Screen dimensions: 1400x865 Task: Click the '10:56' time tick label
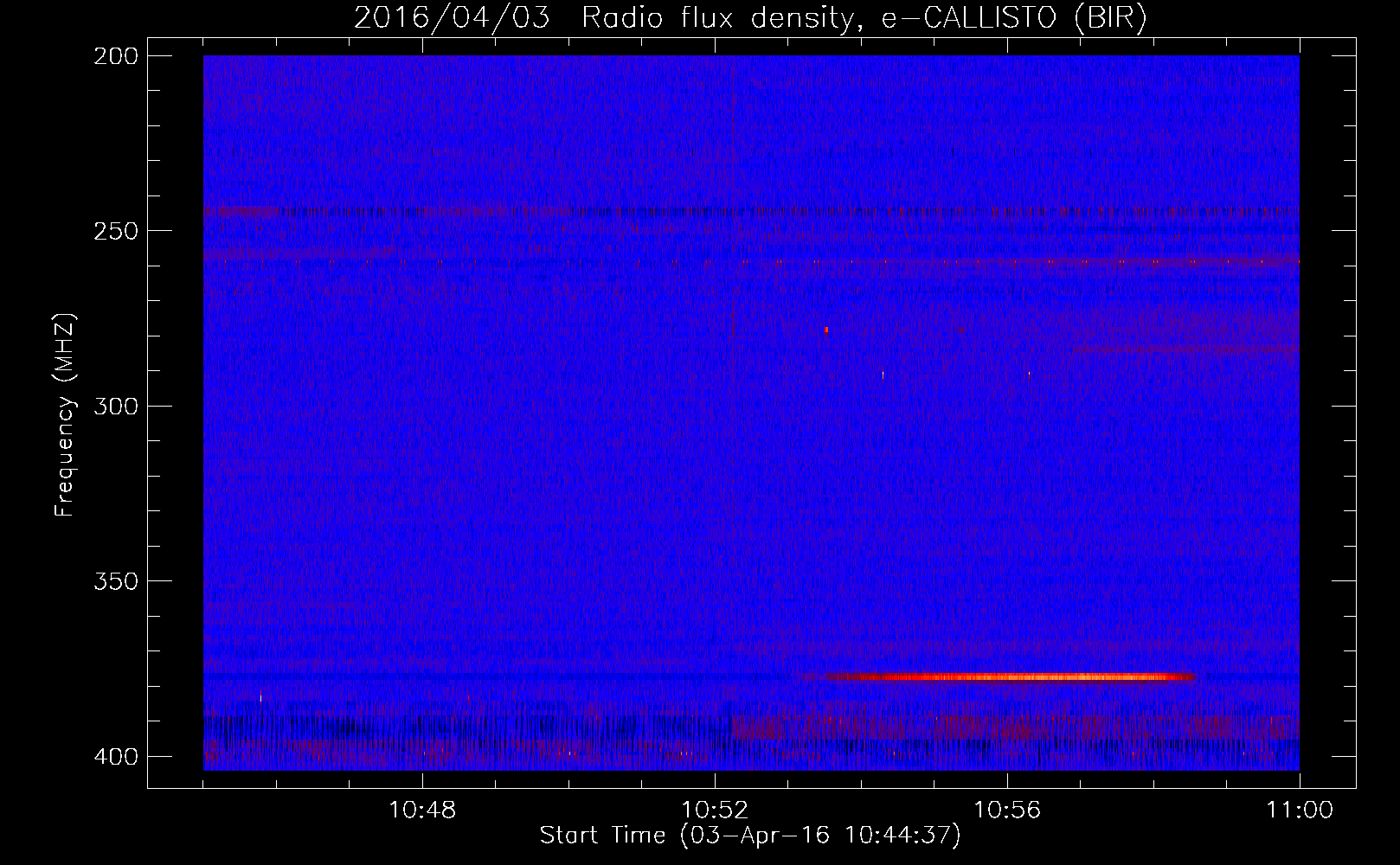point(1007,811)
